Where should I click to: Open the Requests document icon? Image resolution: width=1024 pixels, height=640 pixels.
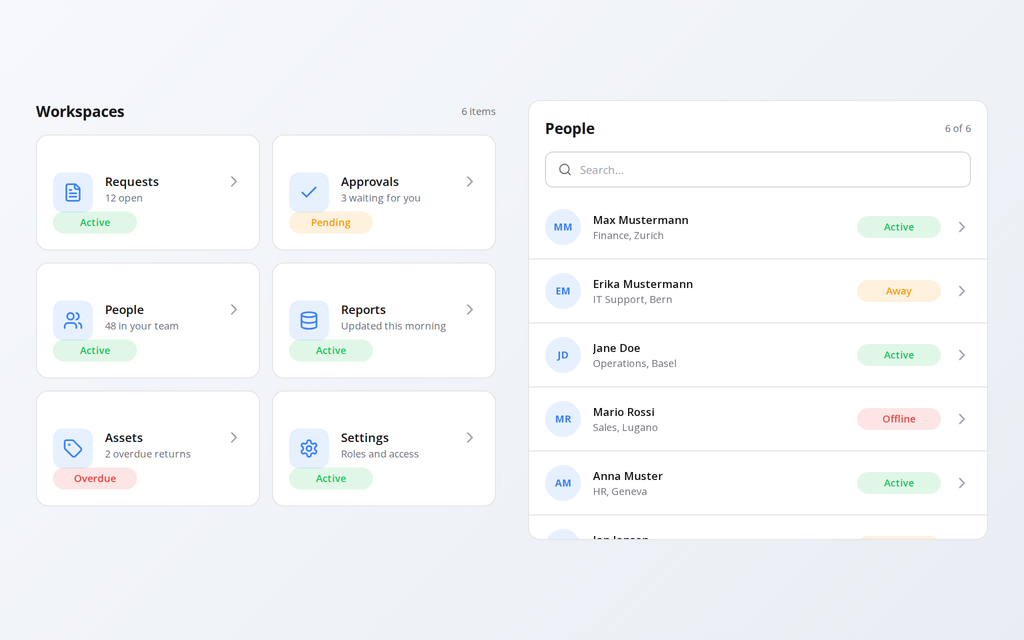73,193
